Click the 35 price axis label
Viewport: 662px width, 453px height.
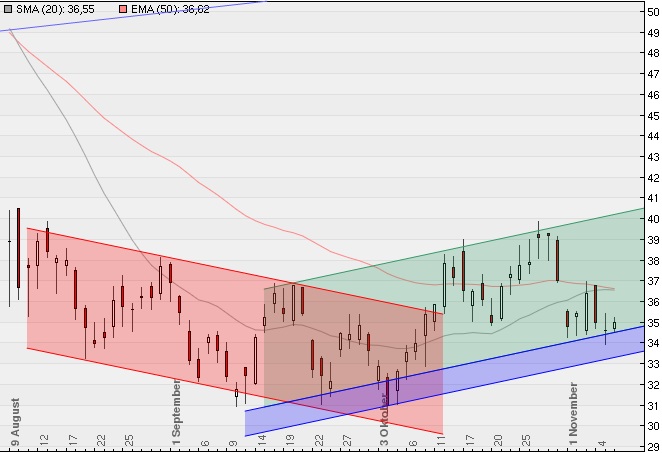[x=653, y=323]
